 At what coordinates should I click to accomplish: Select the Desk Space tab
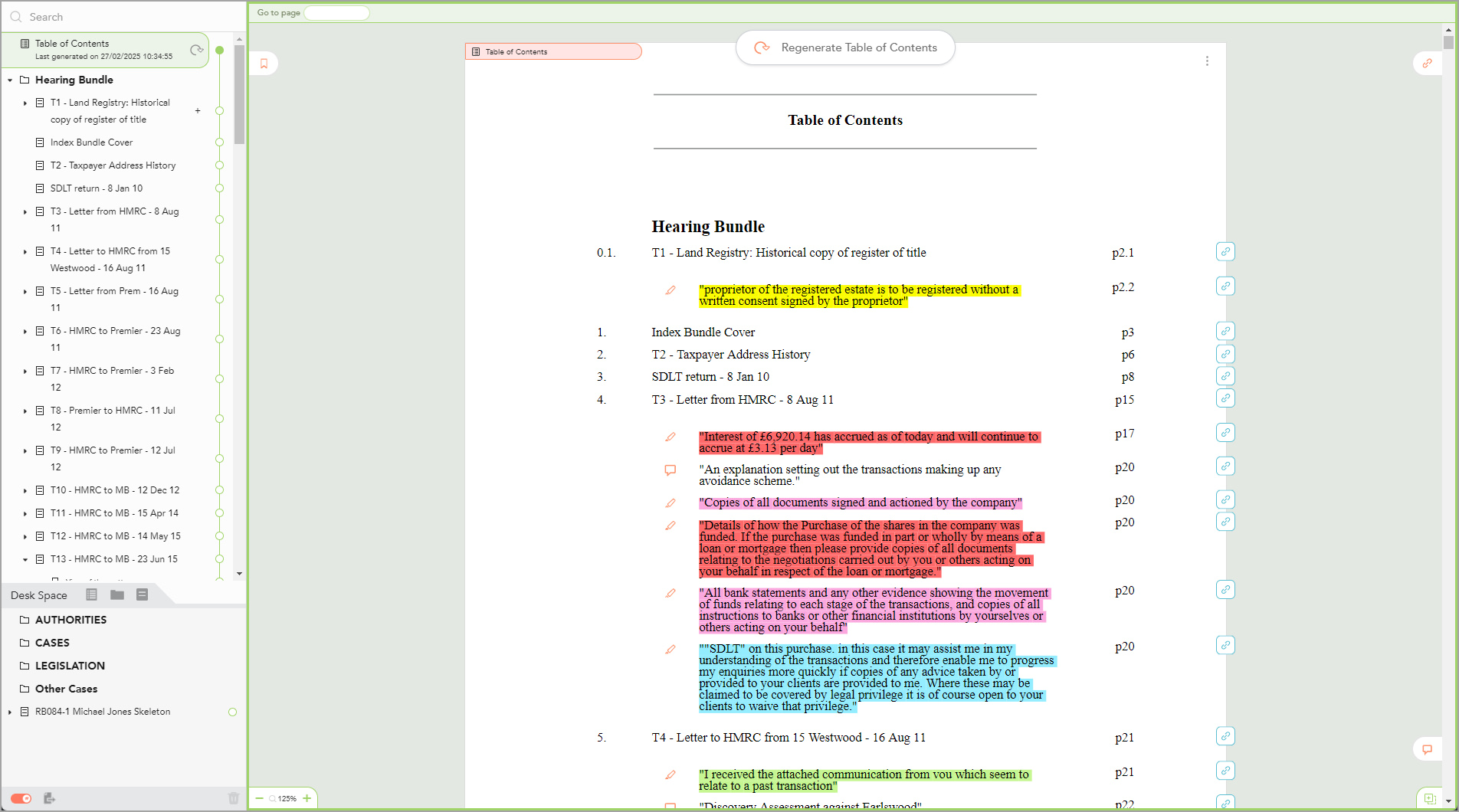39,595
